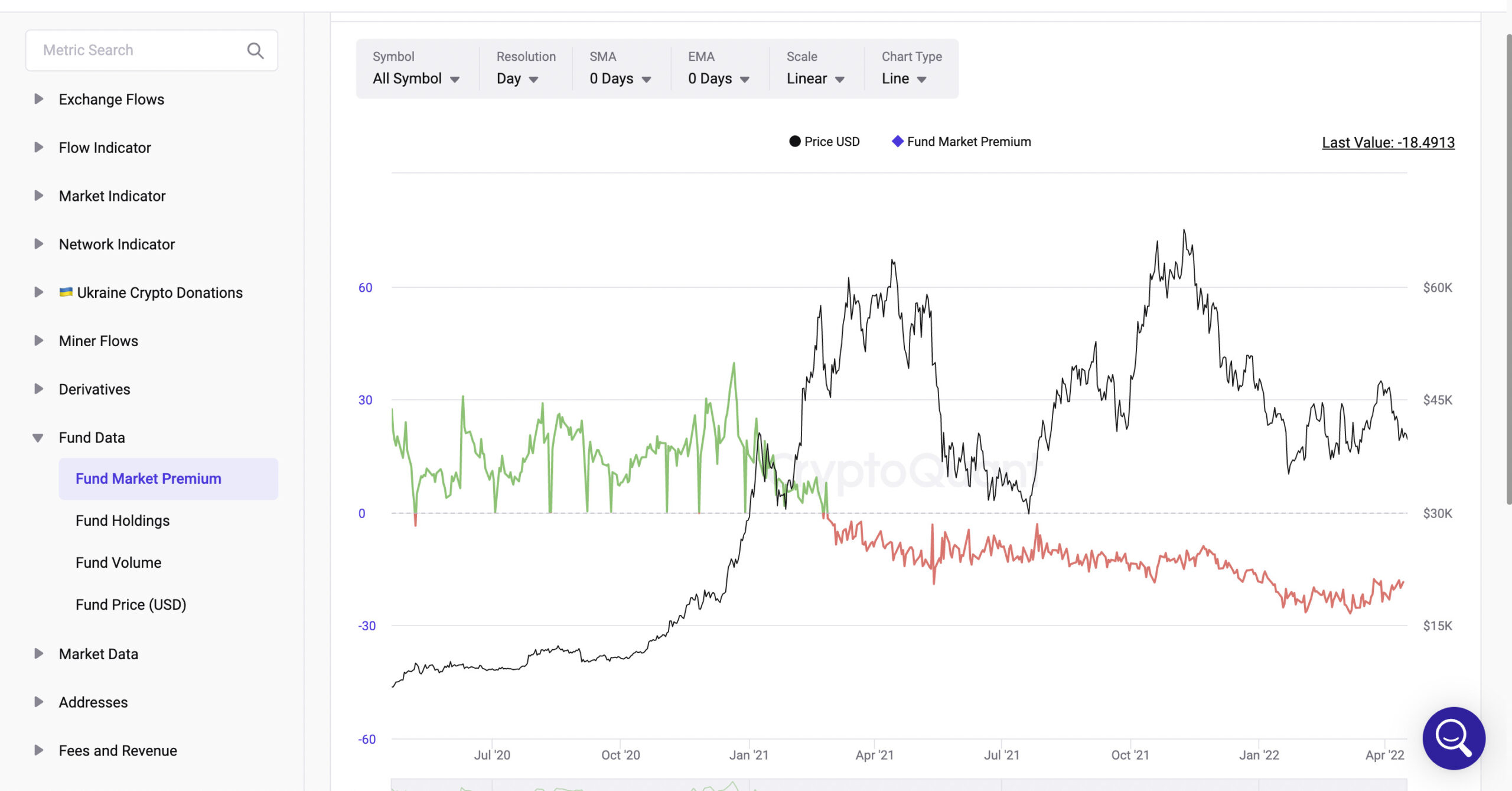Toggle Fund Market Premium legend series

click(x=961, y=142)
